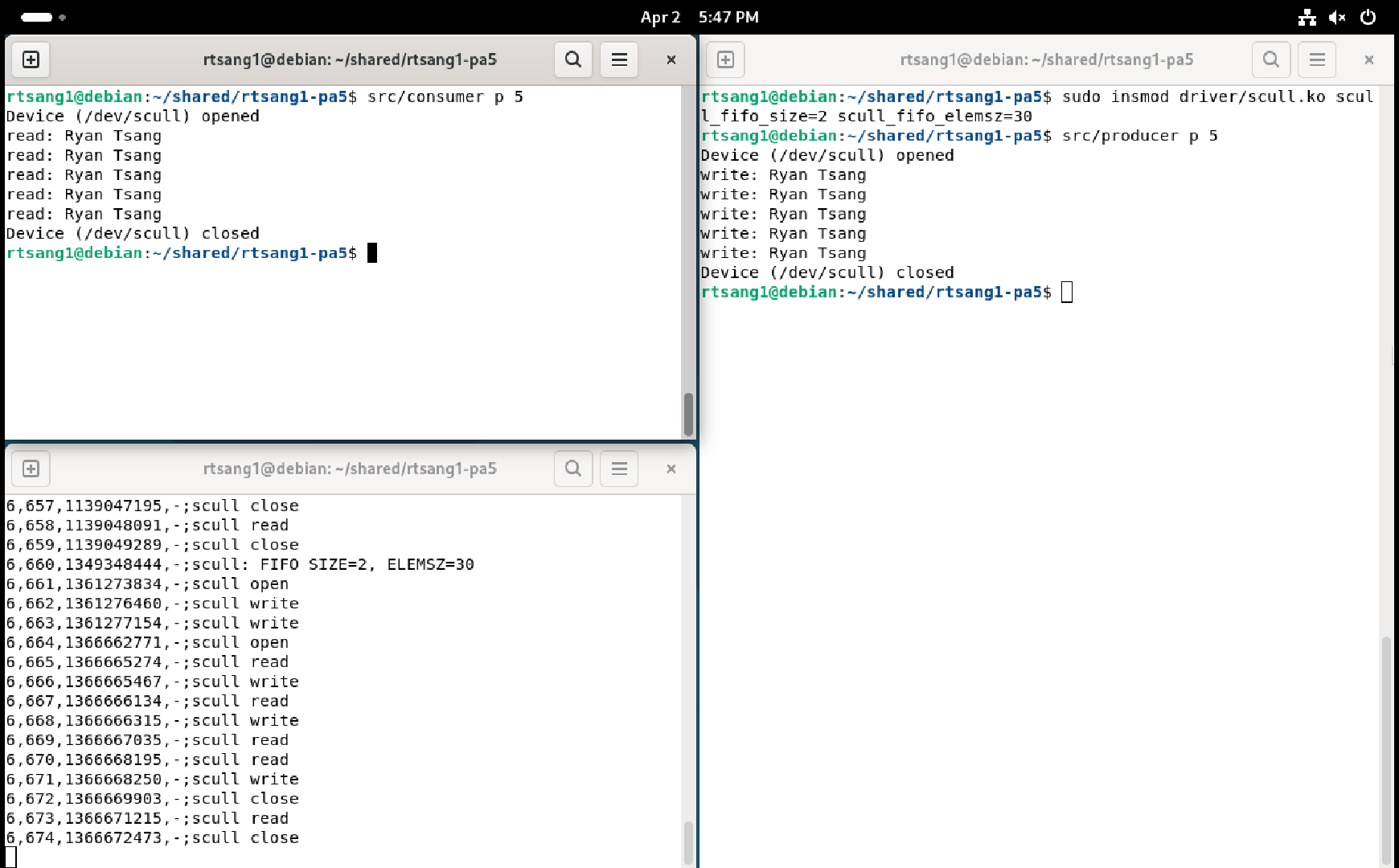Viewport: 1399px width, 868px height.
Task: Click the wired network status icon
Action: (x=1307, y=17)
